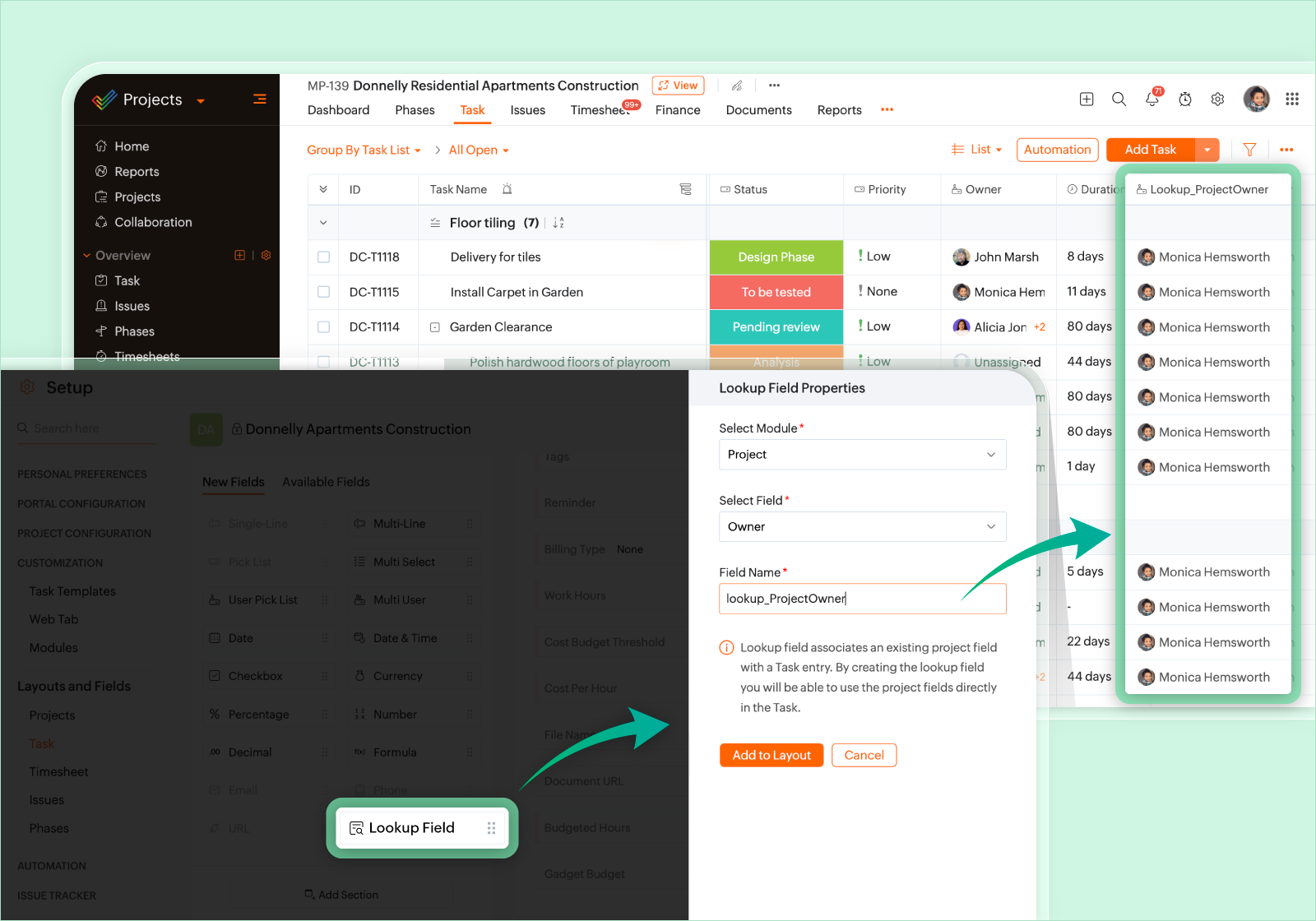1316x921 pixels.
Task: Open the settings gear icon in the header
Action: pyautogui.click(x=1217, y=99)
